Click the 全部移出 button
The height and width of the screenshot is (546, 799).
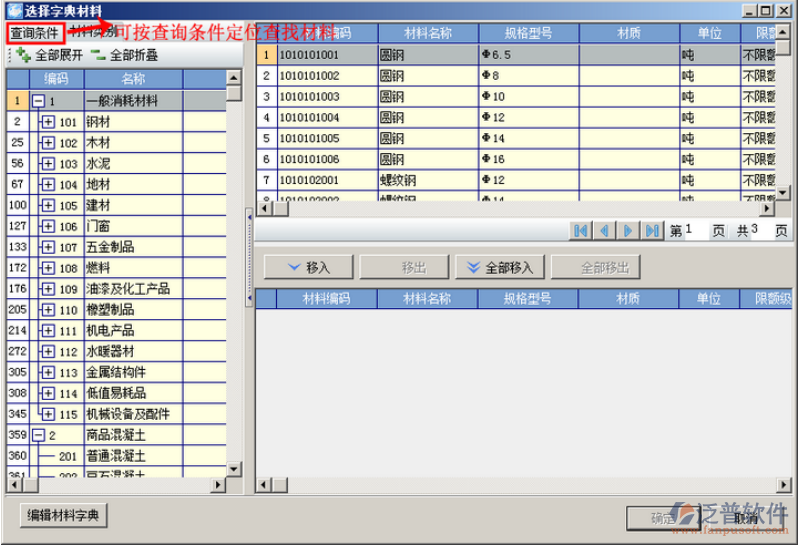coord(606,267)
